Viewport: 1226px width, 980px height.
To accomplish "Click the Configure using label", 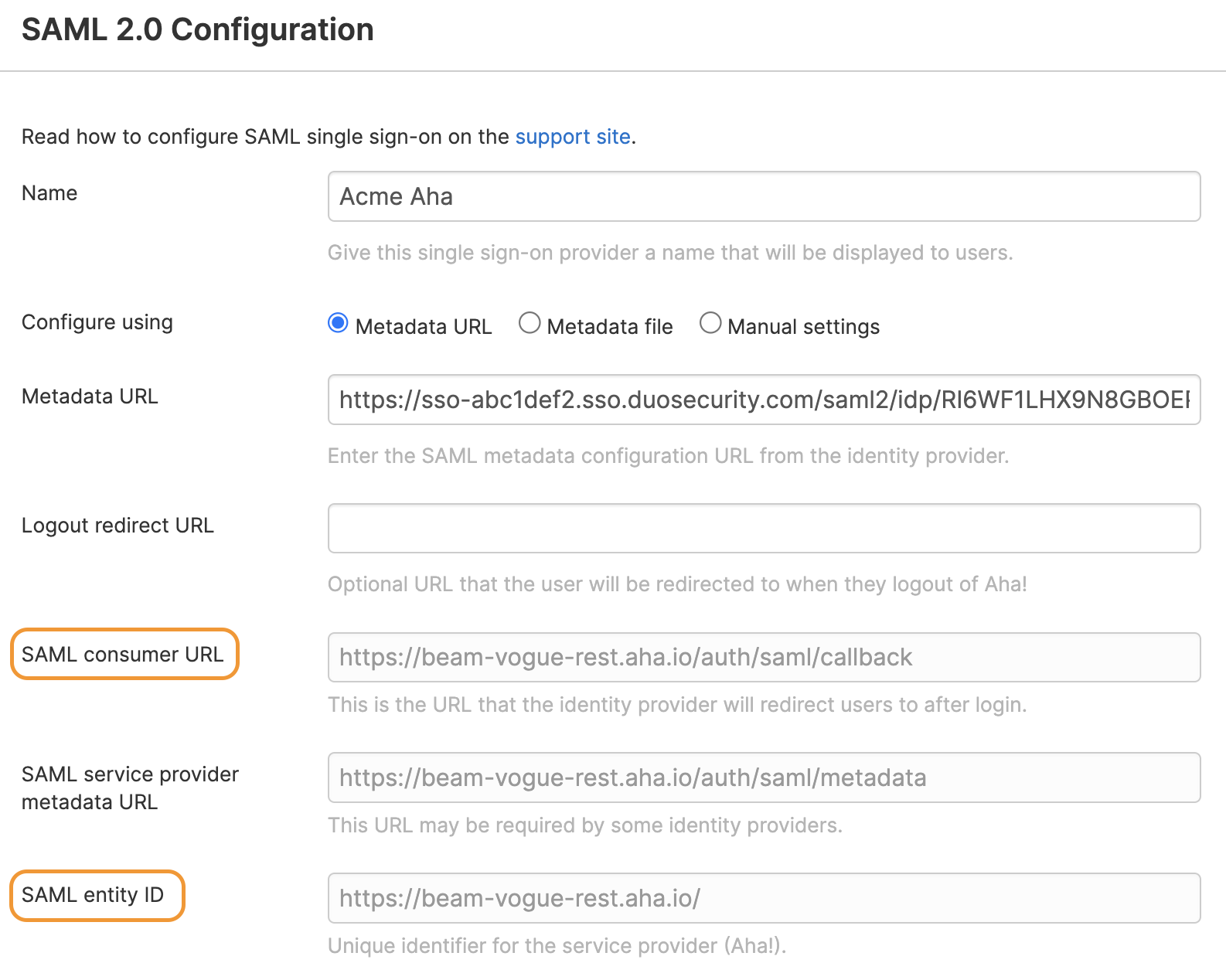I will tap(97, 322).
